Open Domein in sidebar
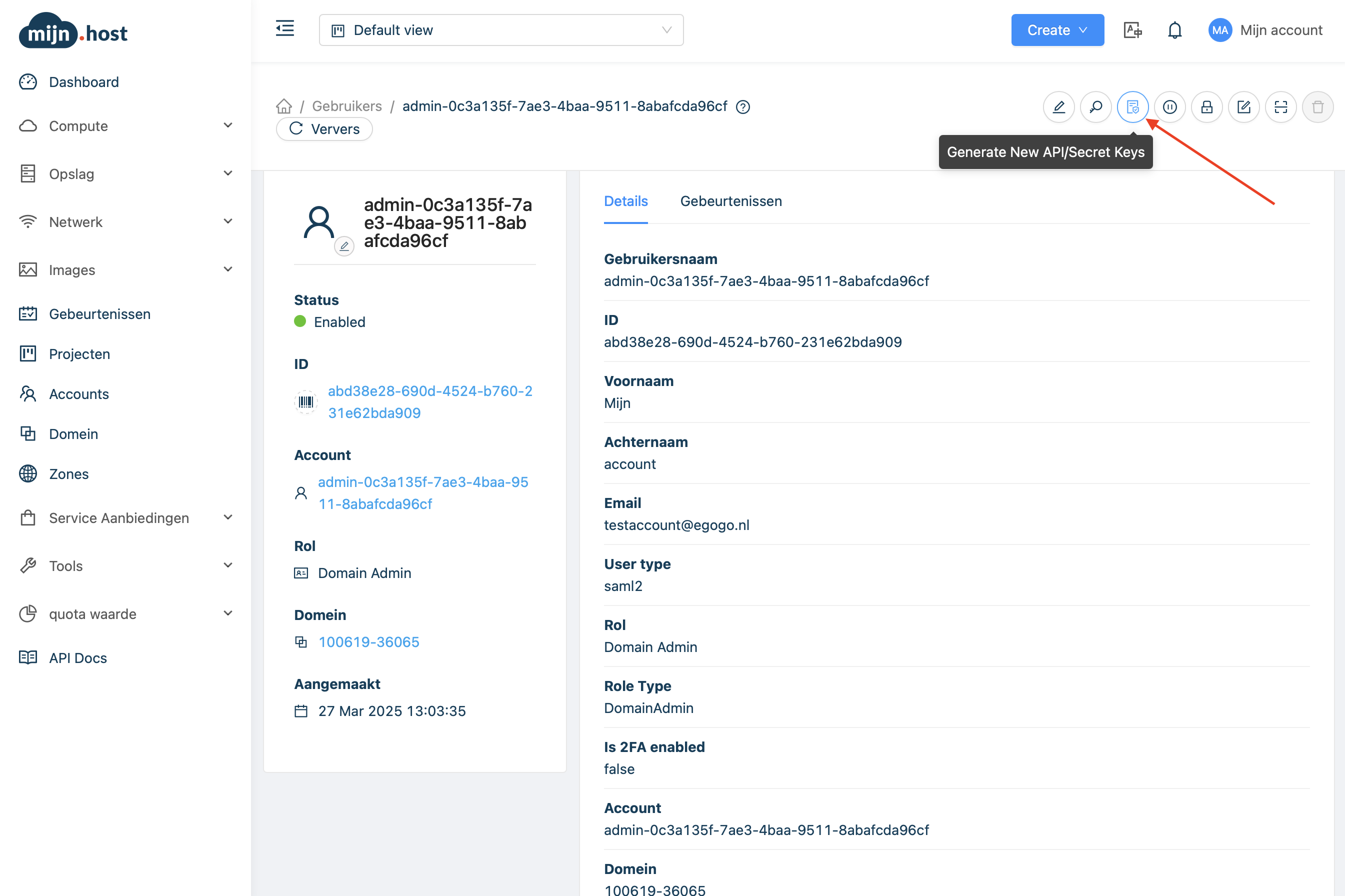The image size is (1345, 896). click(x=73, y=433)
